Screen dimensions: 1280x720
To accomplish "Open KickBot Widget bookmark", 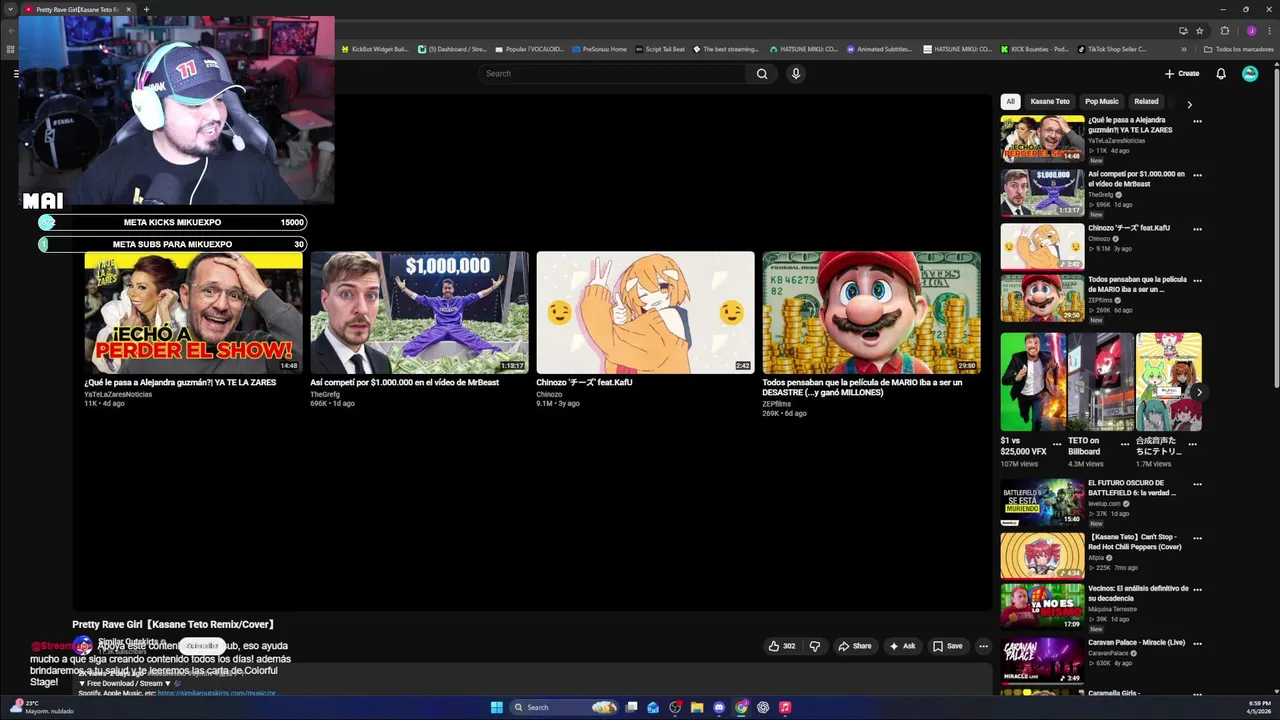I will point(375,49).
